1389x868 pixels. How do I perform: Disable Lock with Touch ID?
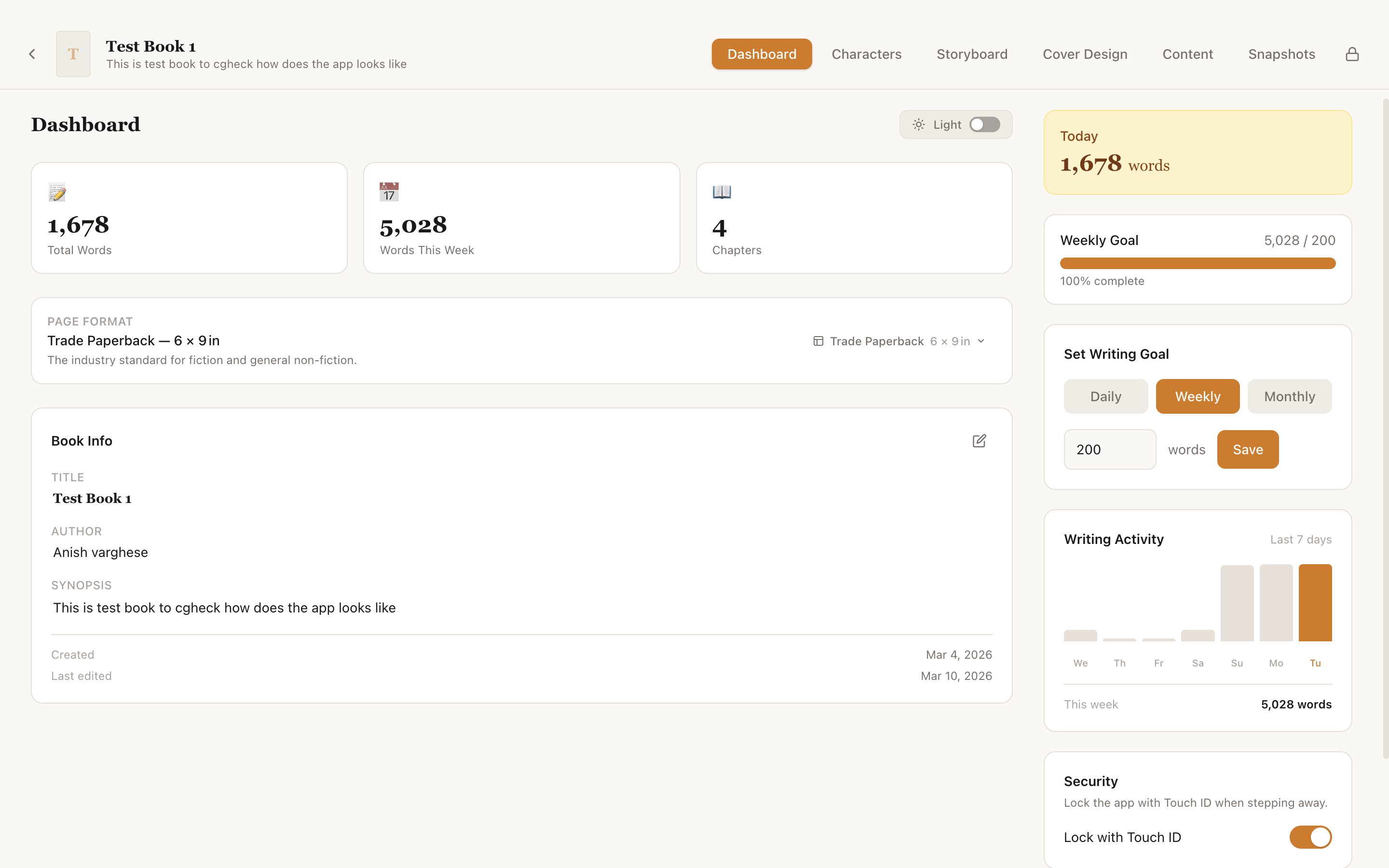click(1310, 837)
